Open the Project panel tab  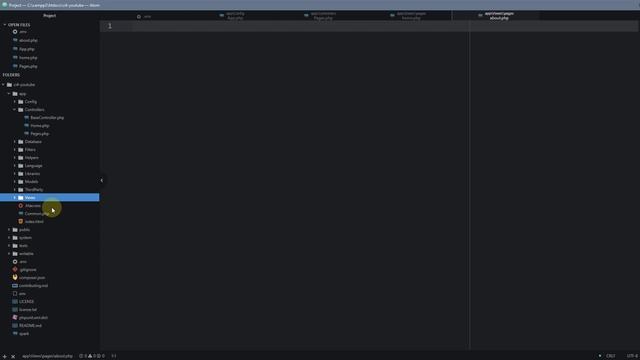pyautogui.click(x=50, y=16)
